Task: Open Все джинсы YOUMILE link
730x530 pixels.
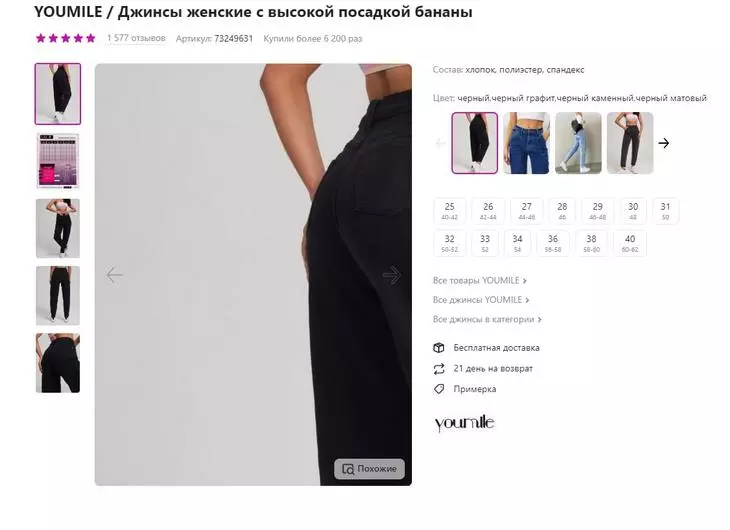Action: pyautogui.click(x=481, y=300)
